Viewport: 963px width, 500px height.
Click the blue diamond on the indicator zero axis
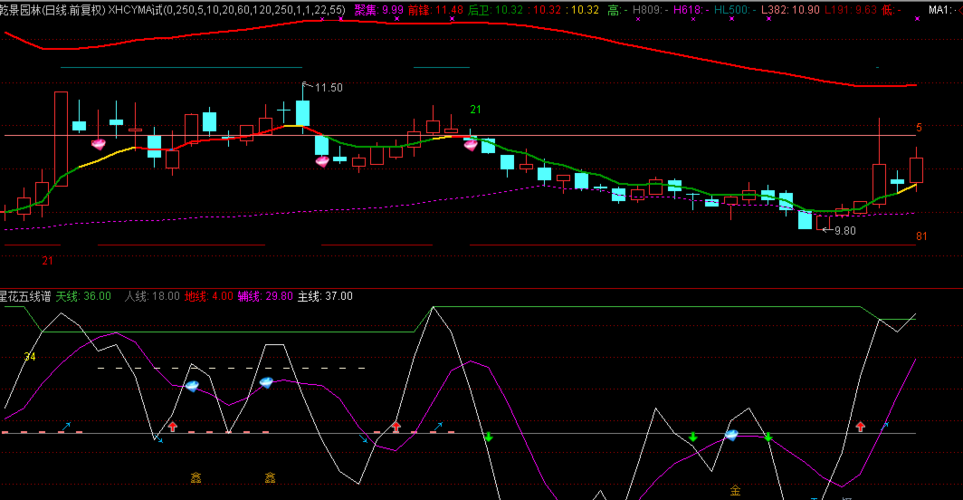pyautogui.click(x=731, y=435)
